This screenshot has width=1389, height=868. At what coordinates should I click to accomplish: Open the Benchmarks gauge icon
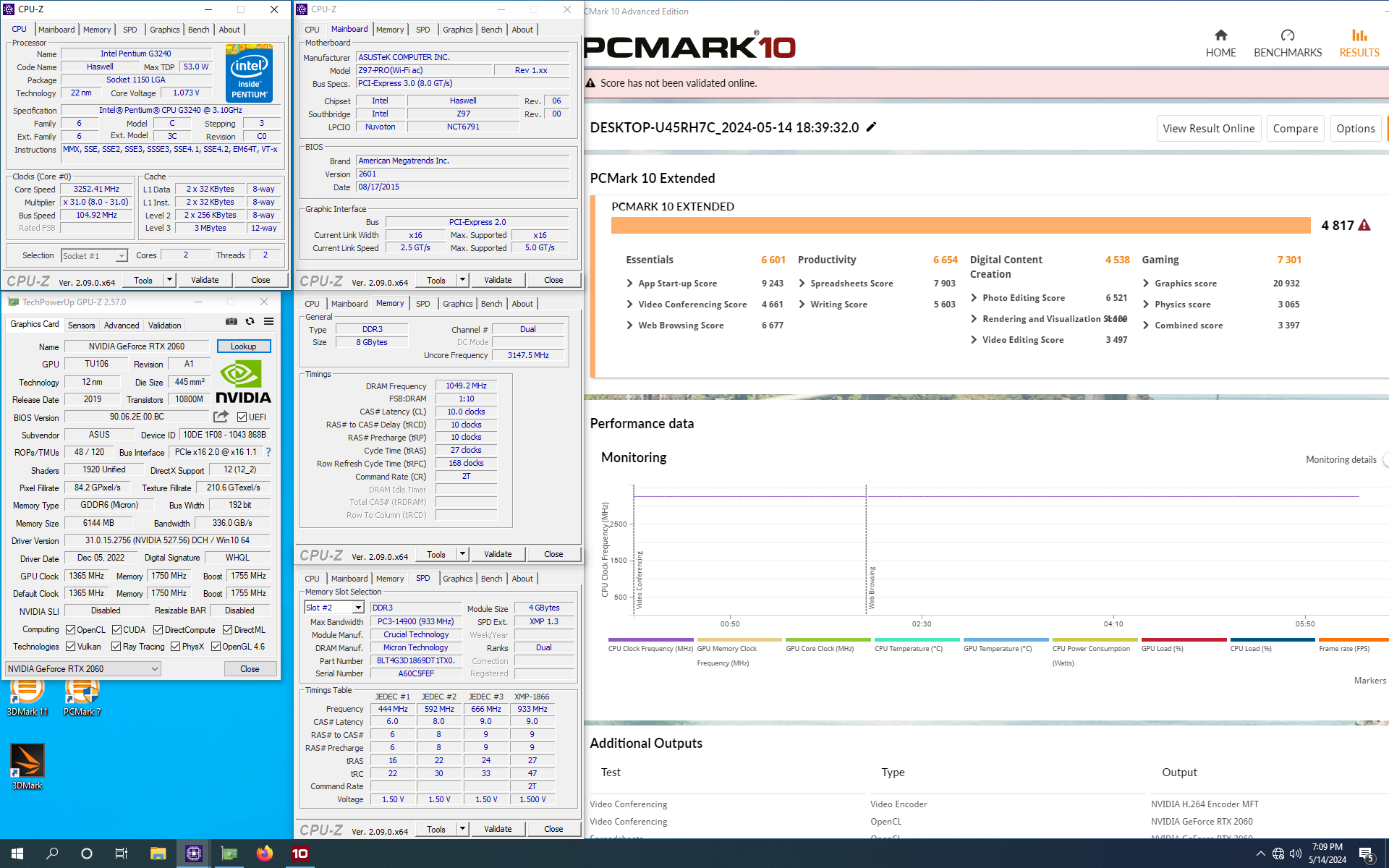pyautogui.click(x=1287, y=35)
